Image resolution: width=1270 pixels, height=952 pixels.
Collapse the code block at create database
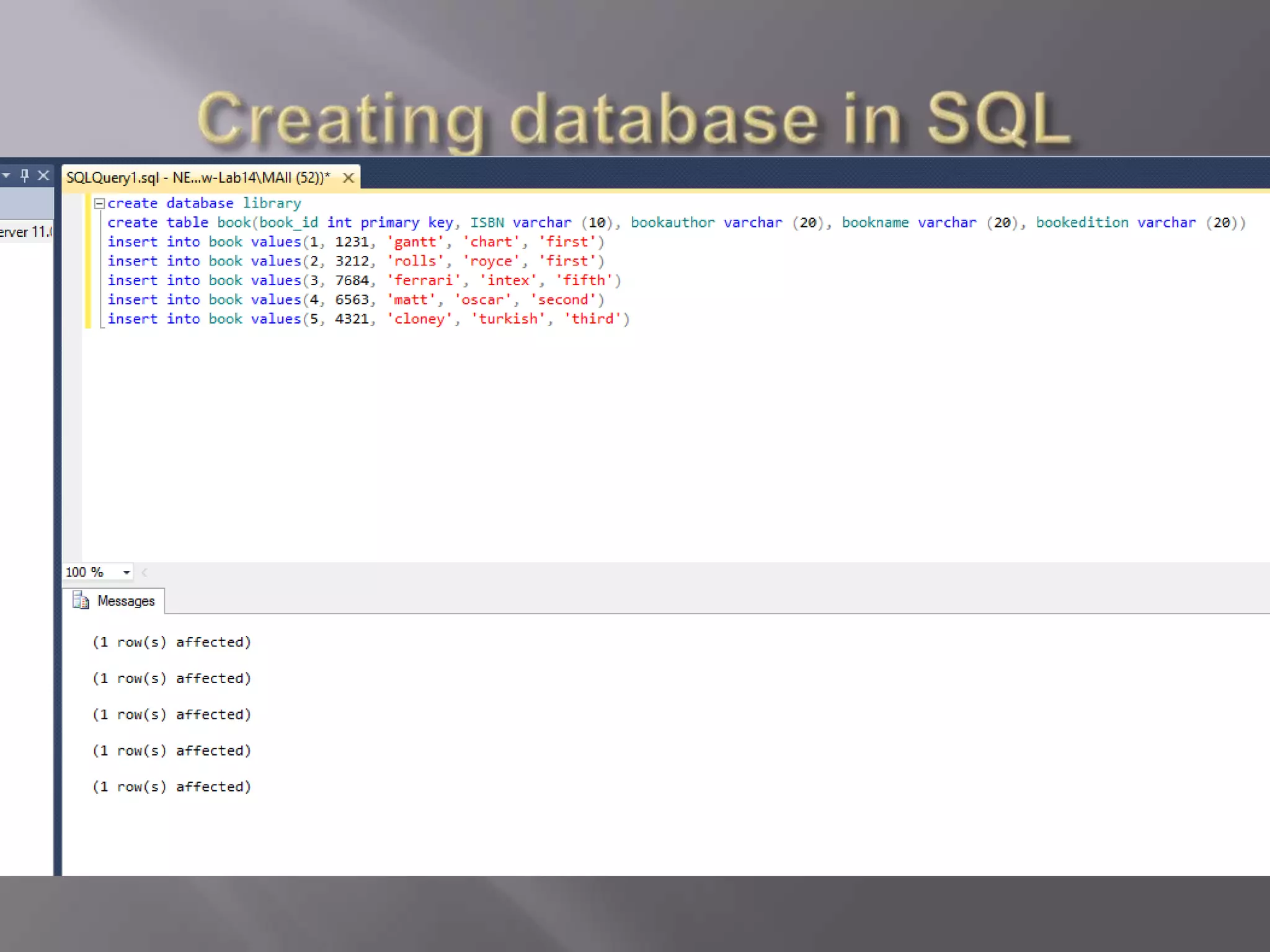click(99, 203)
